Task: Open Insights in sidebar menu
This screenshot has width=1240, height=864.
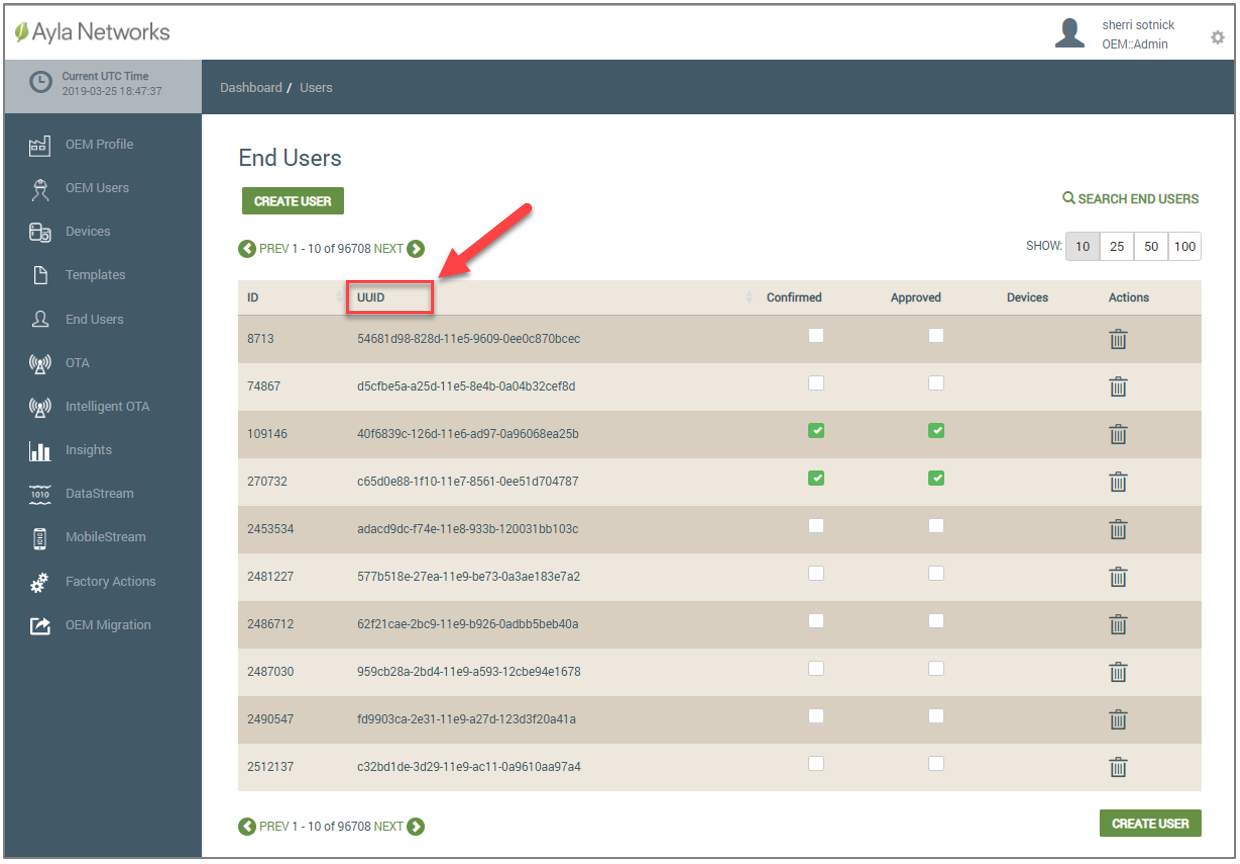Action: point(89,450)
